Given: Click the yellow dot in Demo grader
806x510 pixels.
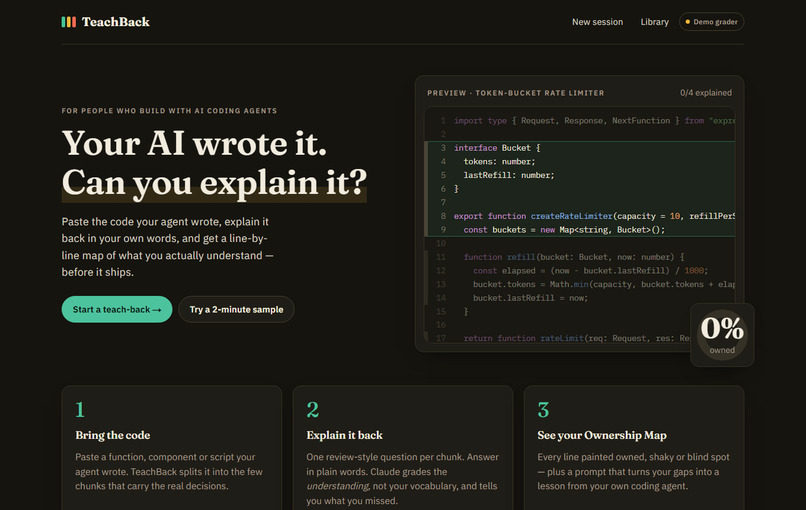Looking at the screenshot, I should (688, 22).
